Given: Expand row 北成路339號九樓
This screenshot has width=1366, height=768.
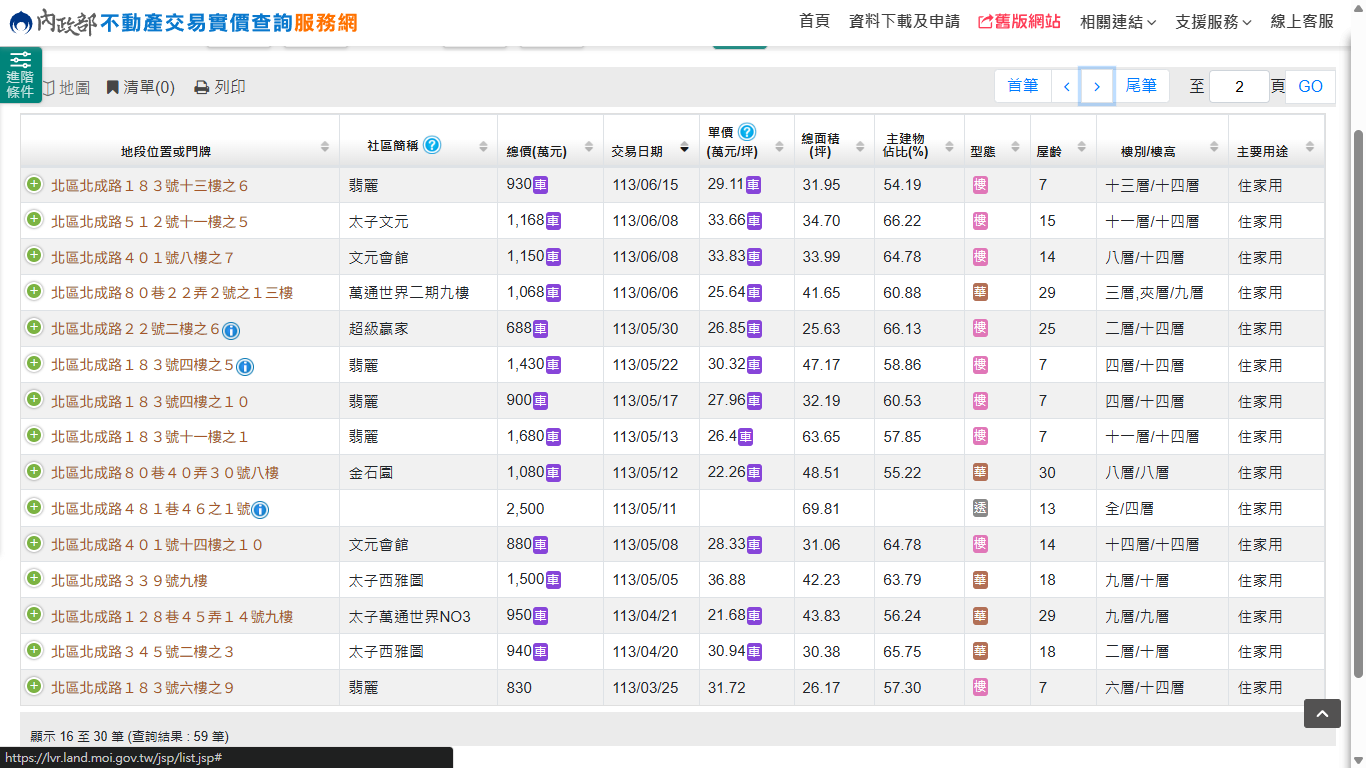Looking at the screenshot, I should tap(34, 580).
